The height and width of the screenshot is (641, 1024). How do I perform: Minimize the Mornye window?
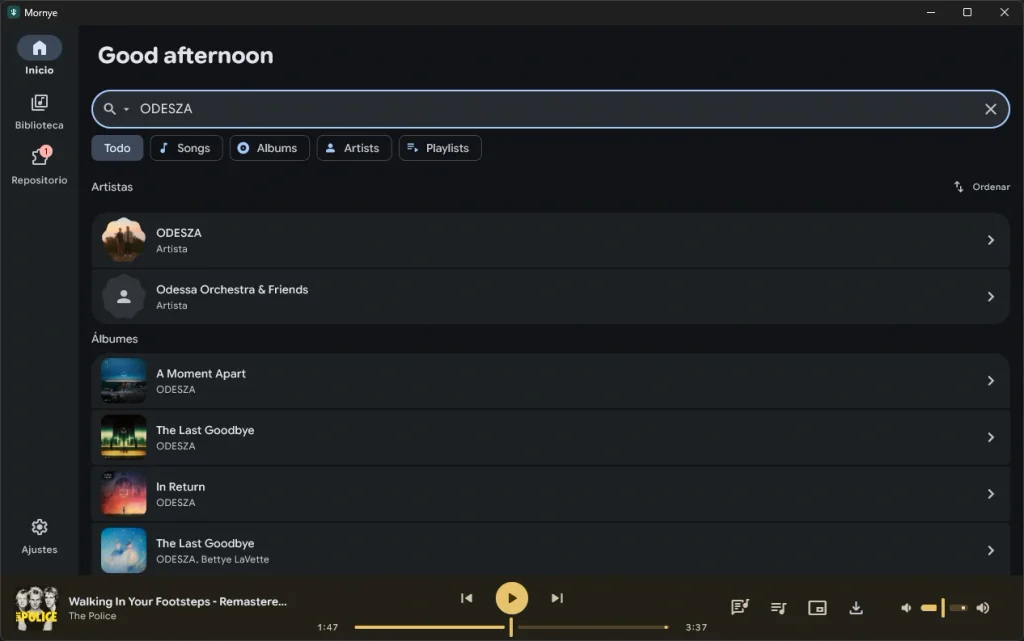tap(931, 12)
